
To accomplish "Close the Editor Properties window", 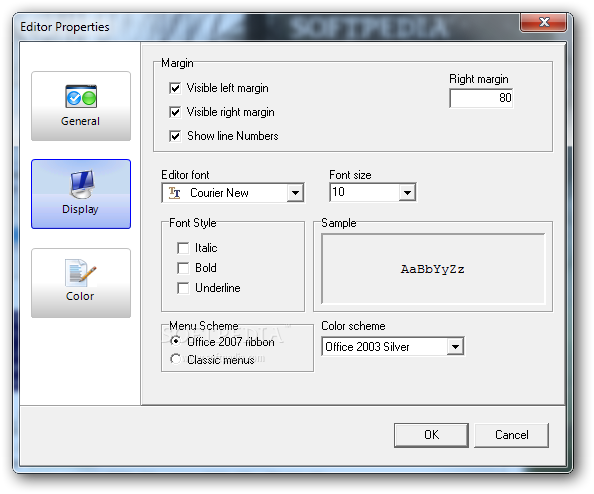I will pos(544,22).
